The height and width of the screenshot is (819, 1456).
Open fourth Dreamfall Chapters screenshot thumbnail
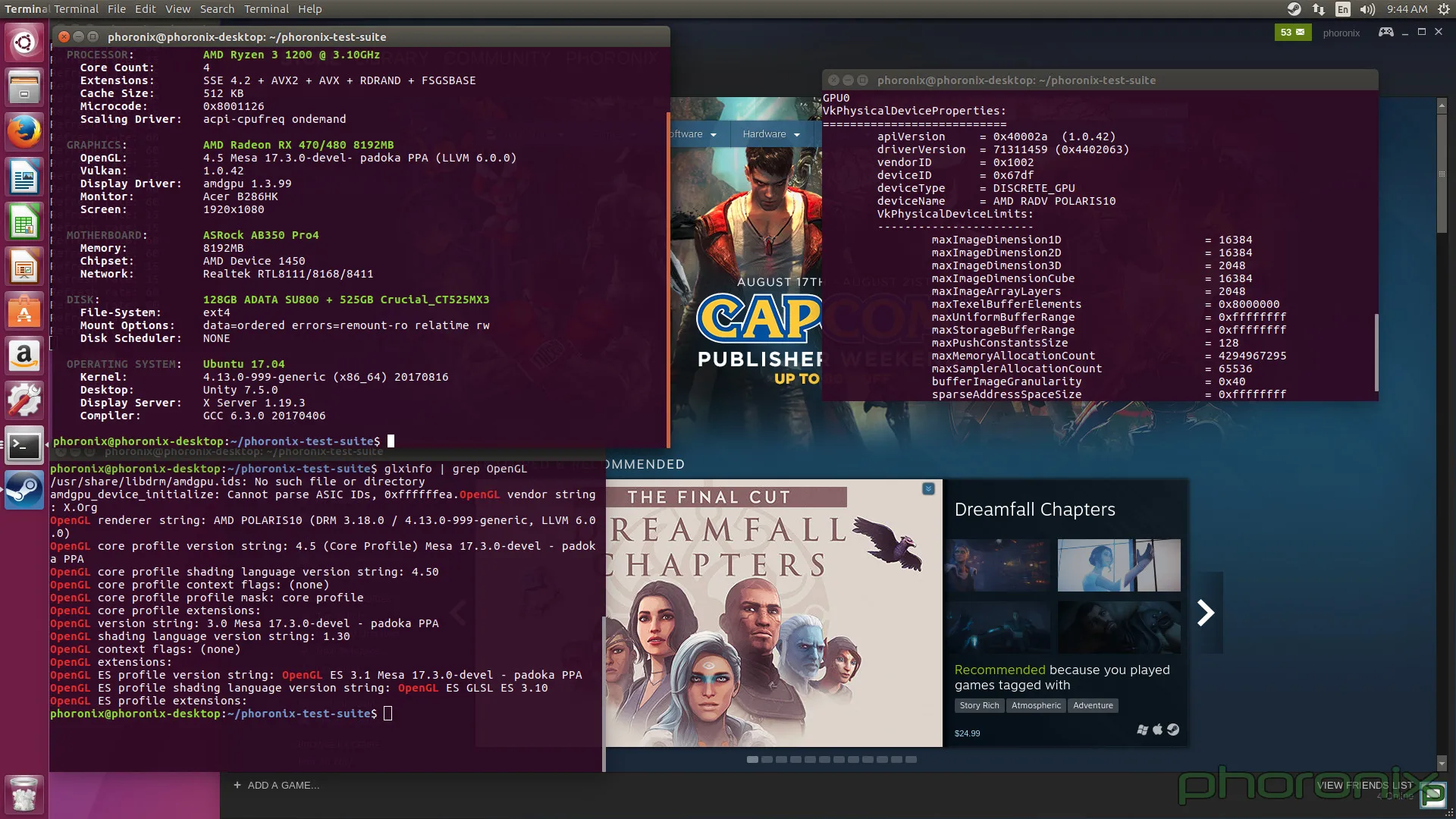[1119, 627]
